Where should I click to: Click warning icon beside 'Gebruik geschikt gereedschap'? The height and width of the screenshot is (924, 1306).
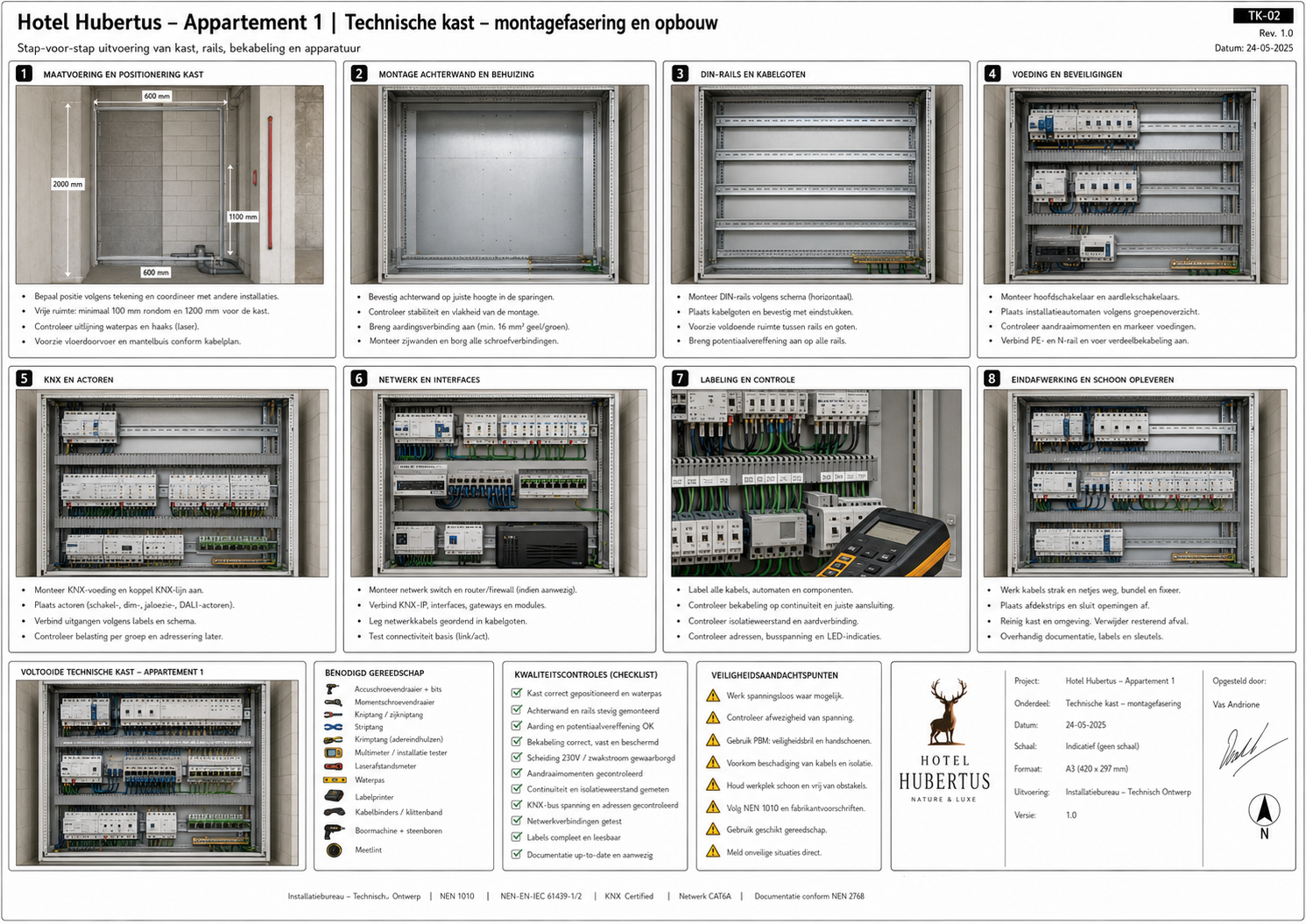tap(713, 829)
